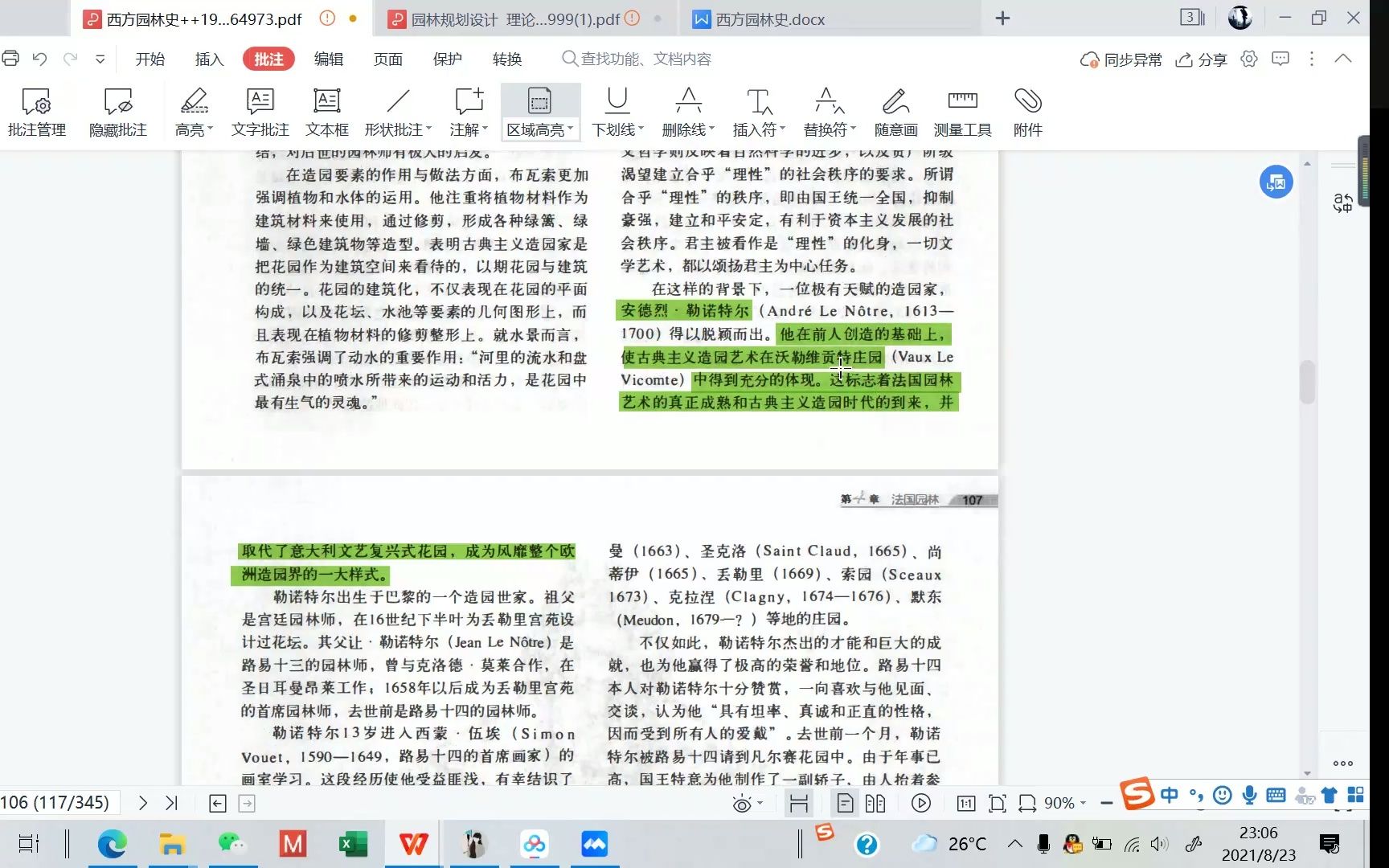The height and width of the screenshot is (868, 1389).
Task: Open File Explorer from the taskbar
Action: click(x=172, y=844)
